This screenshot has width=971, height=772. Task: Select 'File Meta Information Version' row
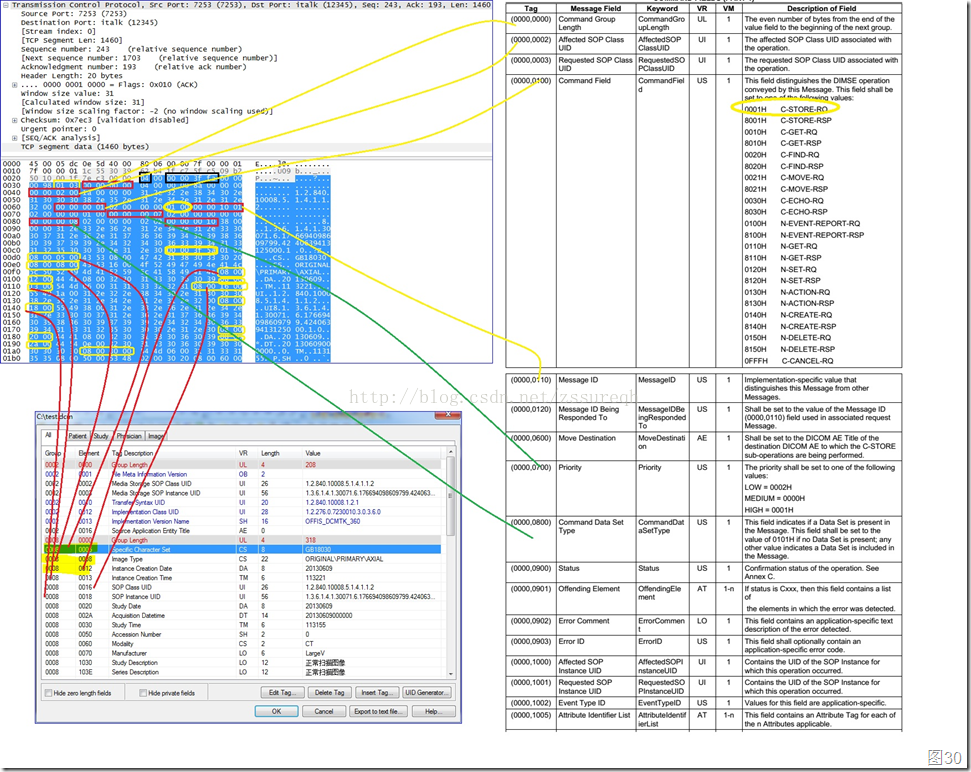tap(242, 474)
